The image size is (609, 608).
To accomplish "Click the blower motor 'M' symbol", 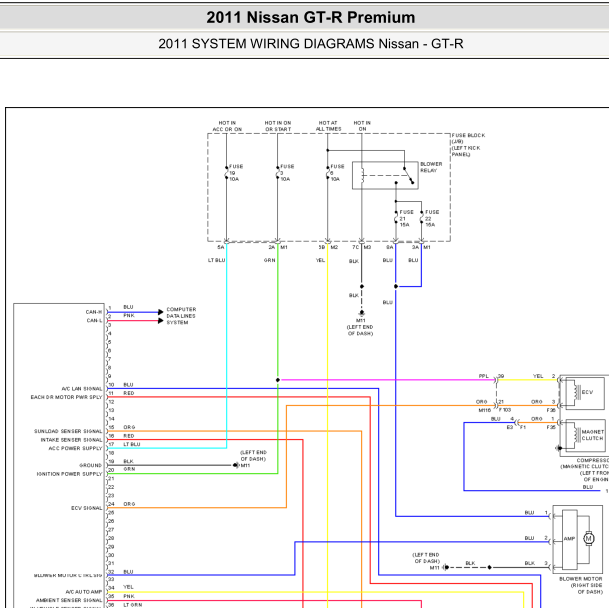I will coord(589,538).
